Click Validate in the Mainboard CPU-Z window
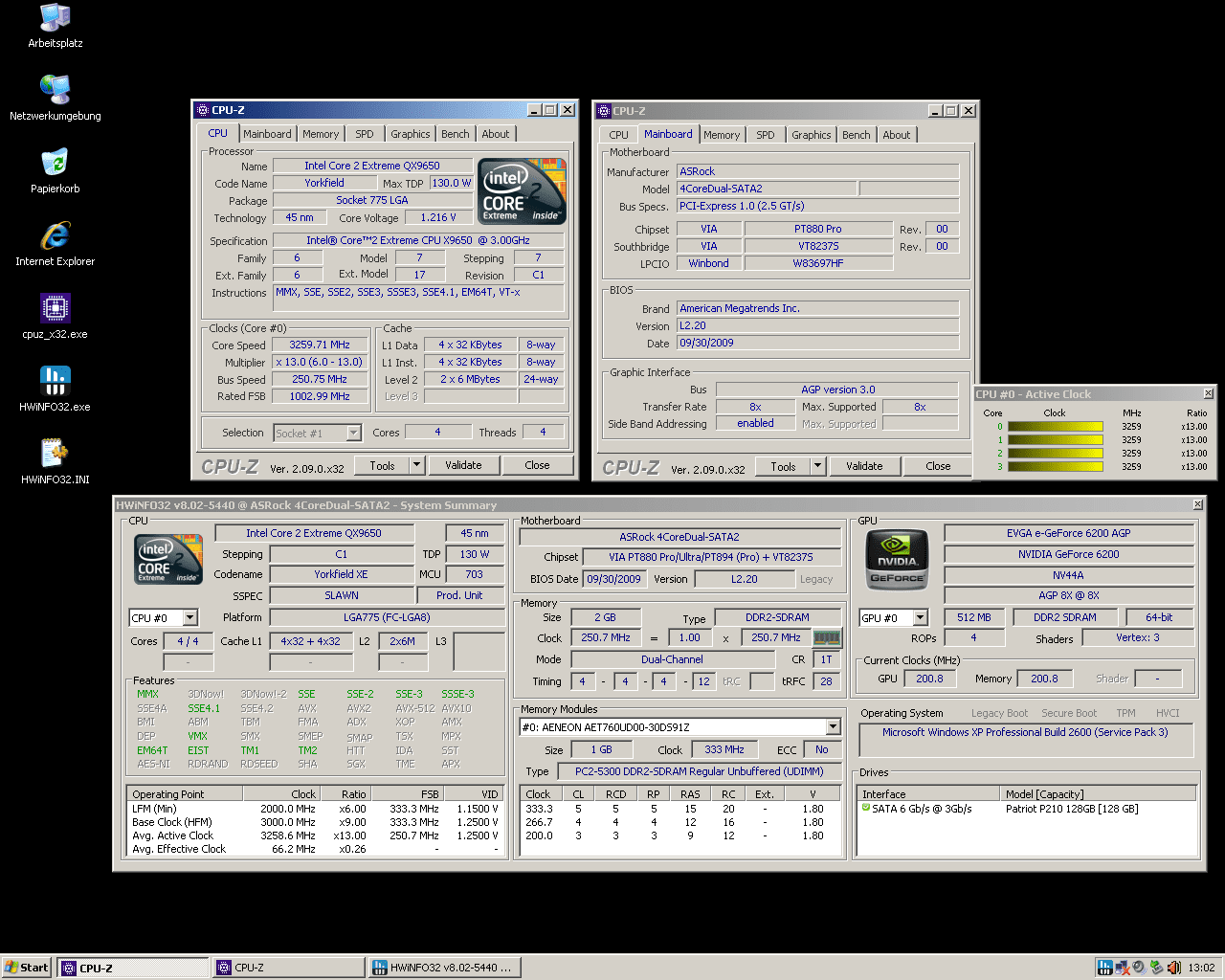1225x980 pixels. click(864, 466)
